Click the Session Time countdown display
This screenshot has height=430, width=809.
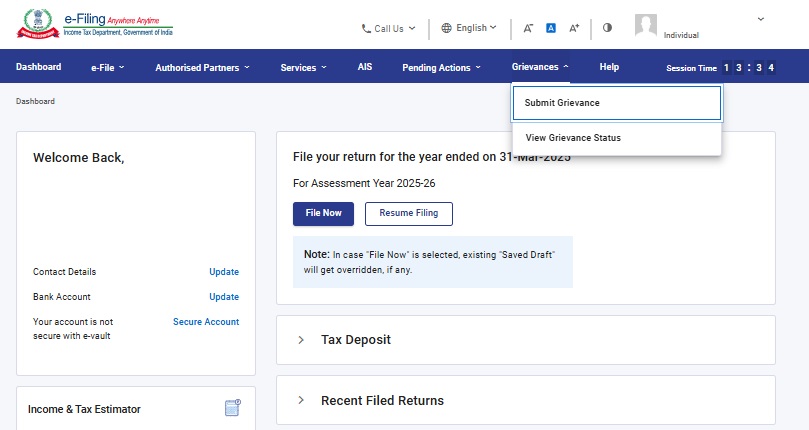point(721,68)
